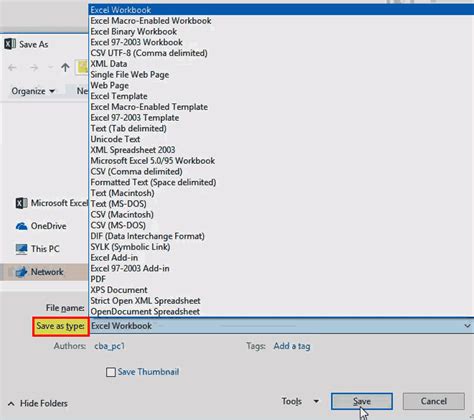Image resolution: width=474 pixels, height=420 pixels.
Task: Choose DIF (Data Interchange Format) option
Action: [x=281, y=236]
